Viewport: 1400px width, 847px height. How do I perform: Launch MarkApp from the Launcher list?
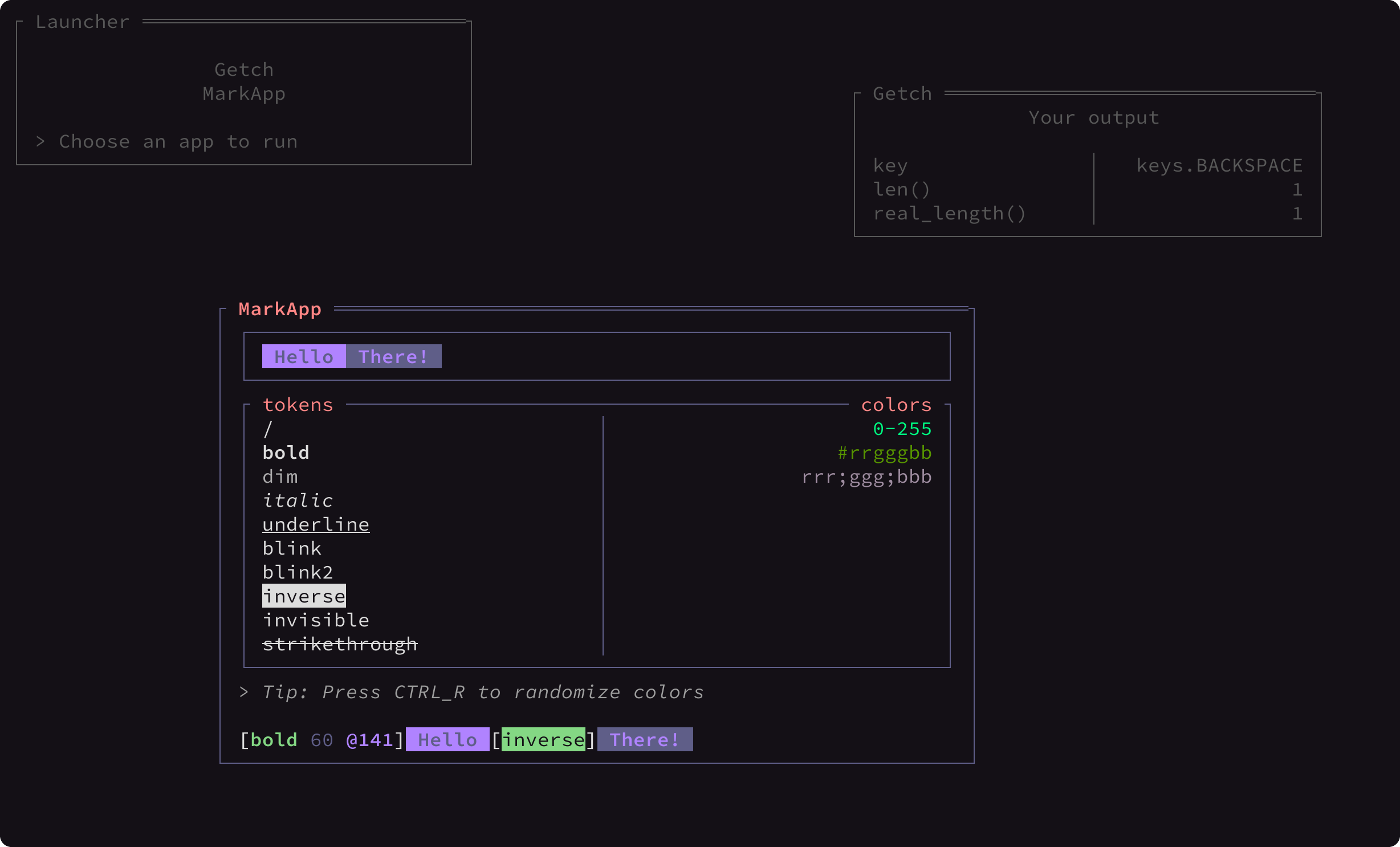point(244,93)
